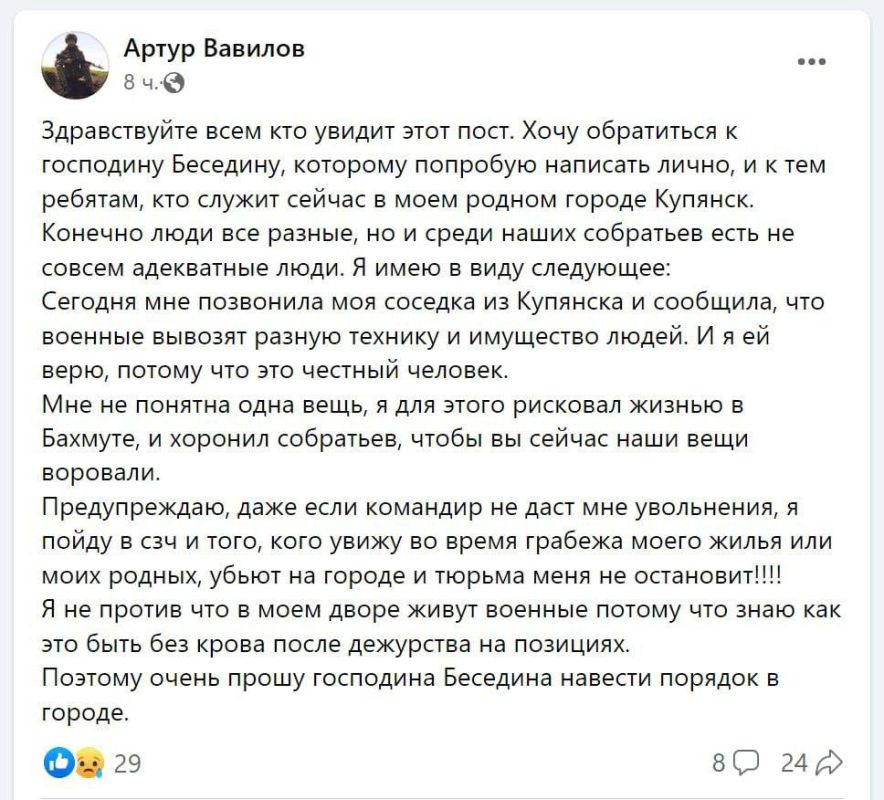Click the word воровали. in the post

point(101,474)
